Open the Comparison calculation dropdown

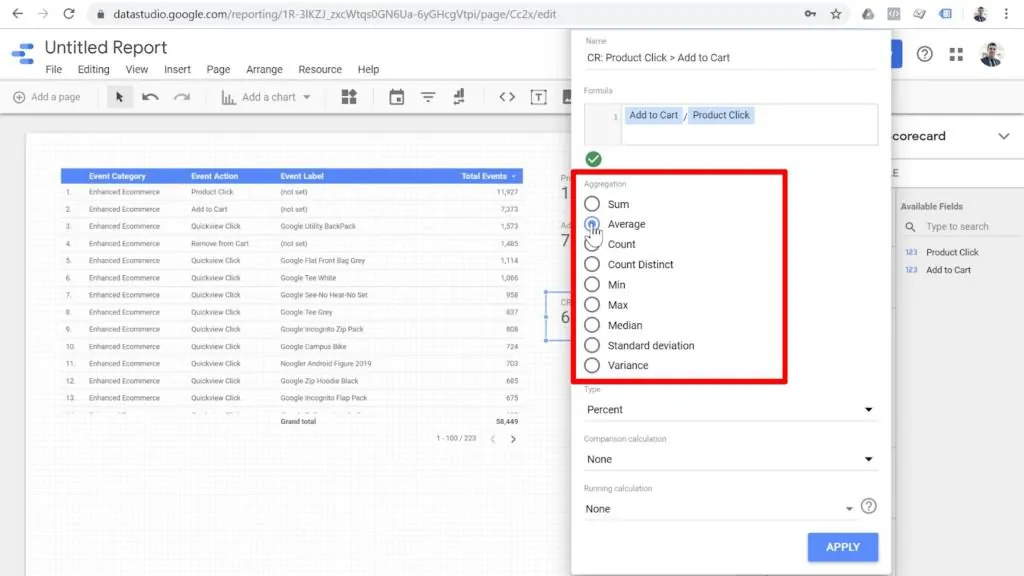tap(729, 459)
